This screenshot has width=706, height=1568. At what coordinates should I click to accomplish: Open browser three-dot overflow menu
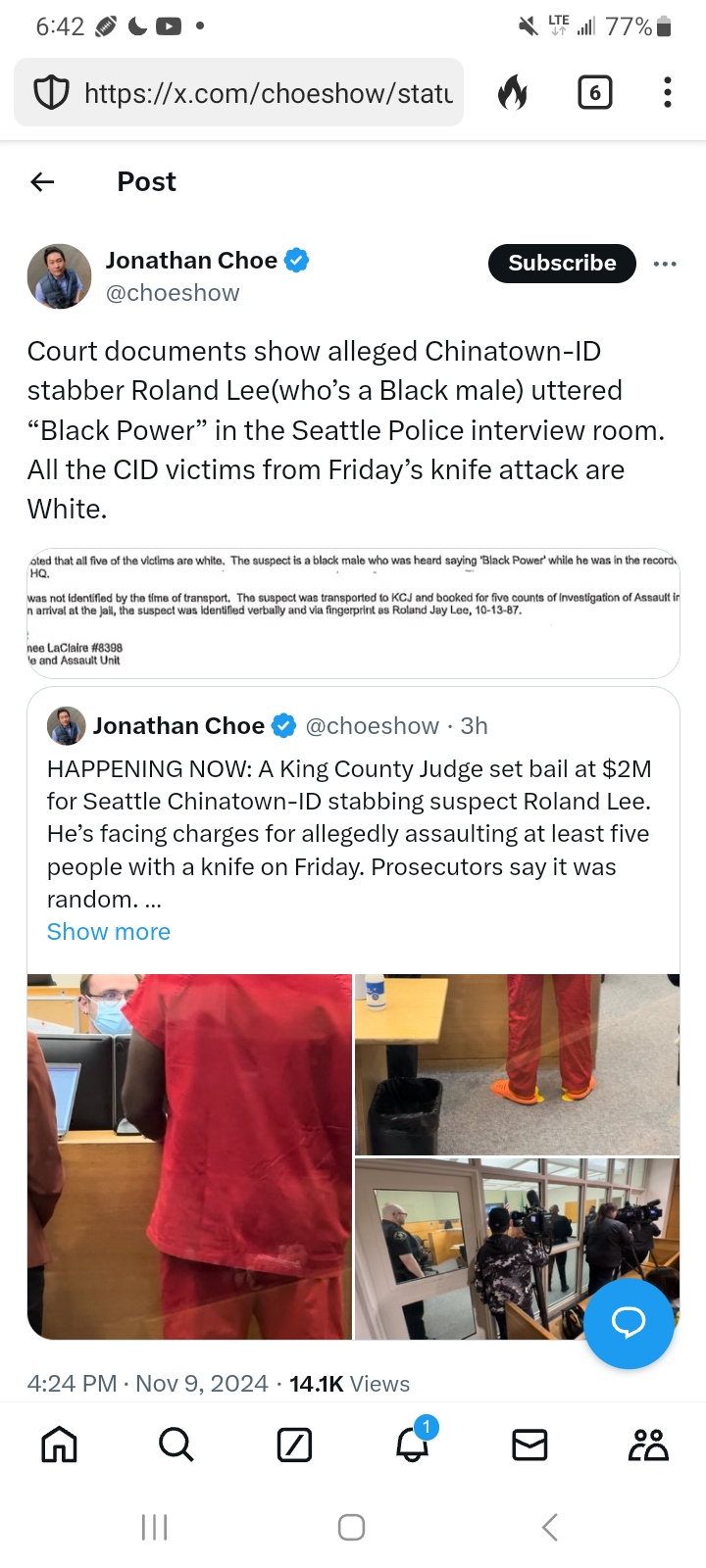pyautogui.click(x=667, y=92)
